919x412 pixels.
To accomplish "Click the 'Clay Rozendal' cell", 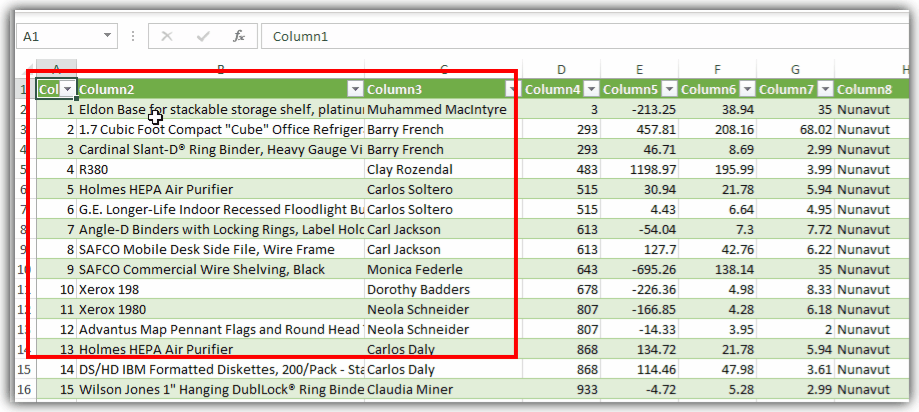I will coord(443,169).
